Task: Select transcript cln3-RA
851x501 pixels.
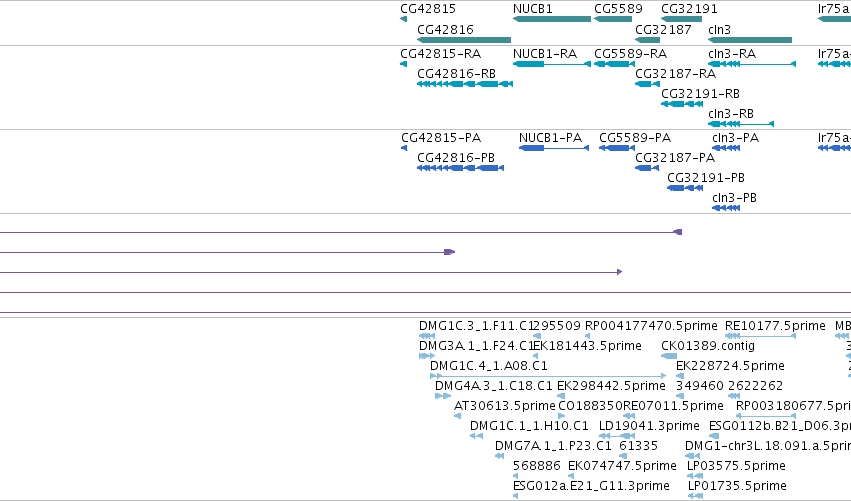Action: click(732, 54)
